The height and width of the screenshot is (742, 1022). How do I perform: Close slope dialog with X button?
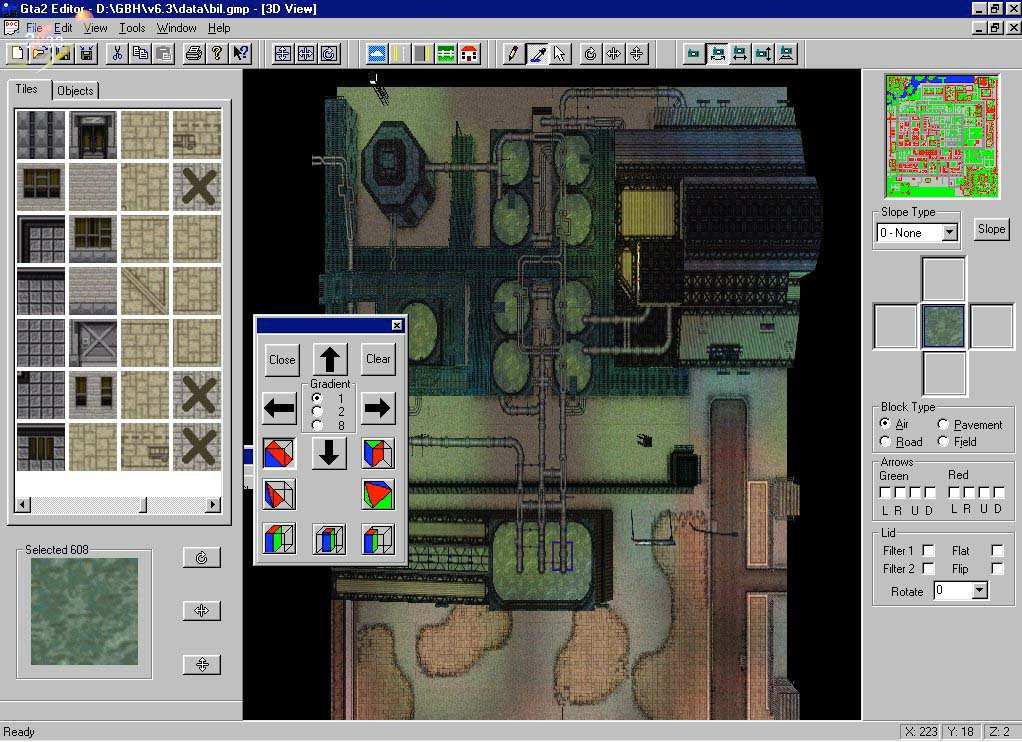[x=397, y=325]
